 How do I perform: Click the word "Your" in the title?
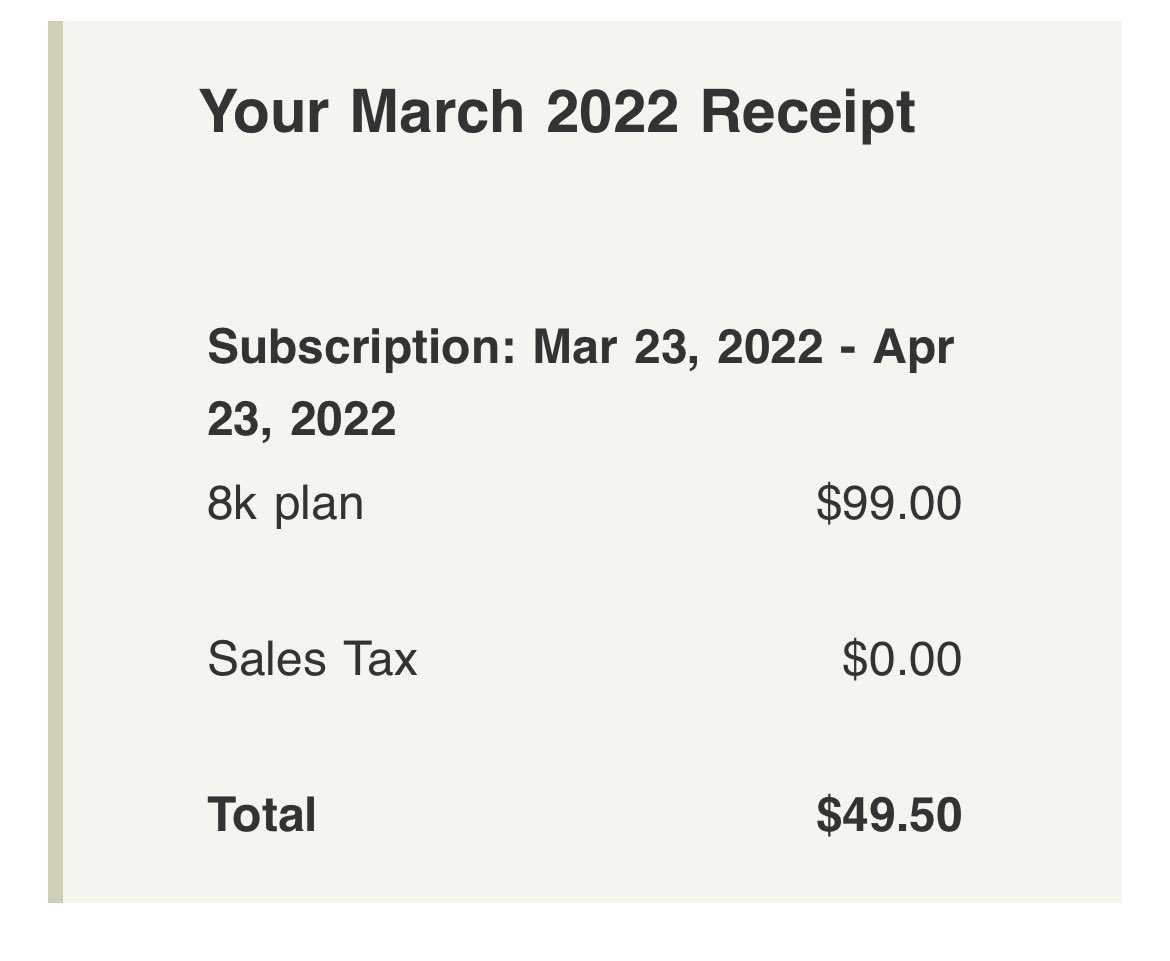(x=264, y=112)
